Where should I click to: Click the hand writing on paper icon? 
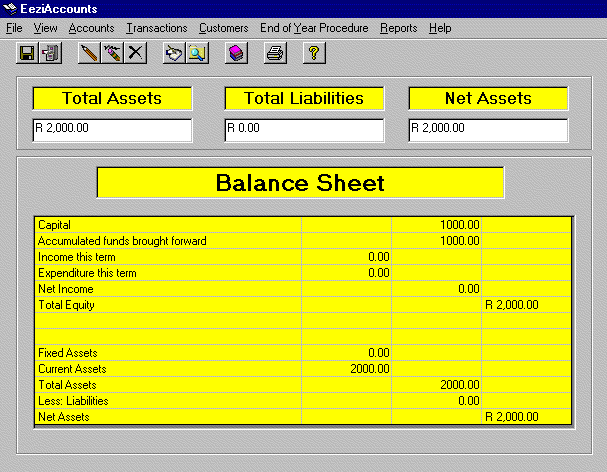[x=174, y=53]
